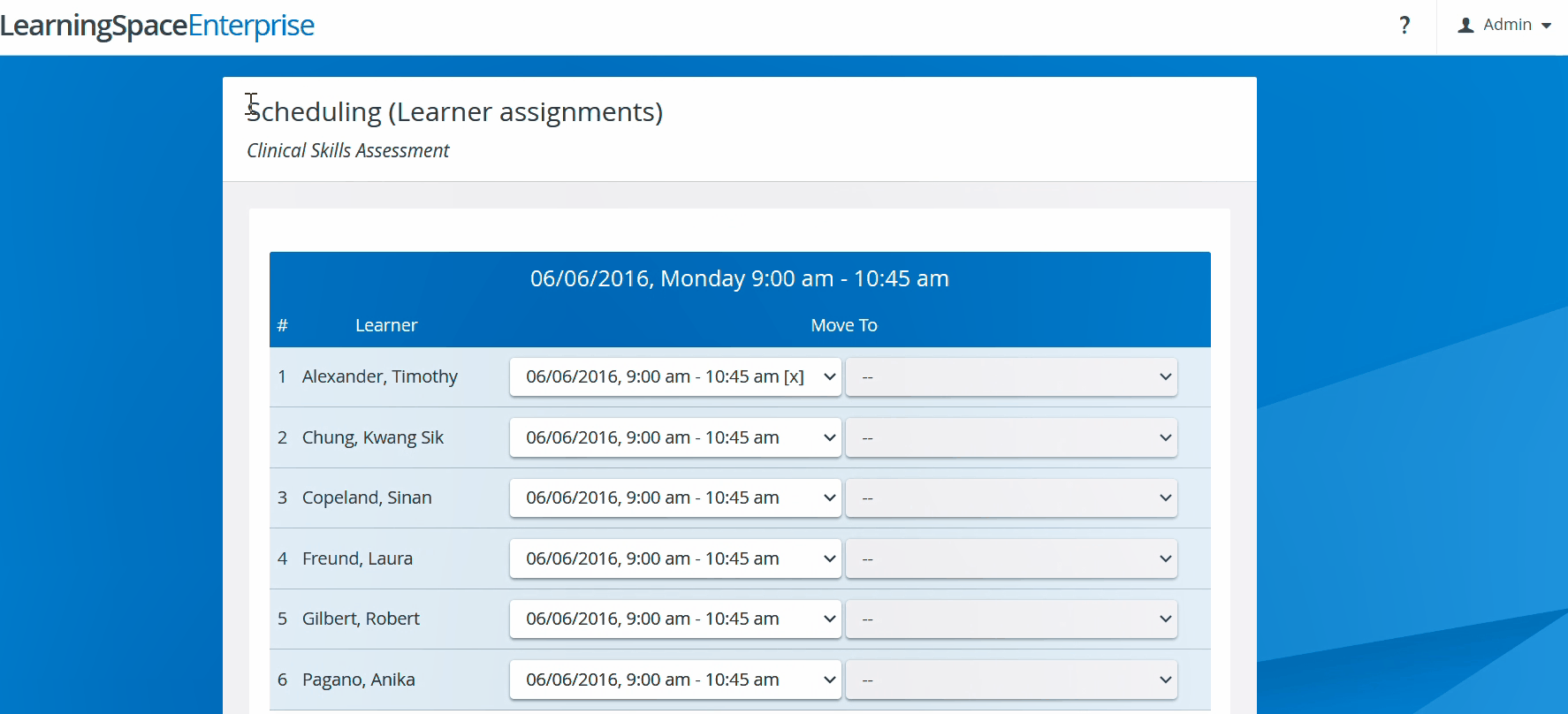Viewport: 1568px width, 714px height.
Task: Open Move To dropdown for Freund, Laura
Action: [x=1011, y=559]
